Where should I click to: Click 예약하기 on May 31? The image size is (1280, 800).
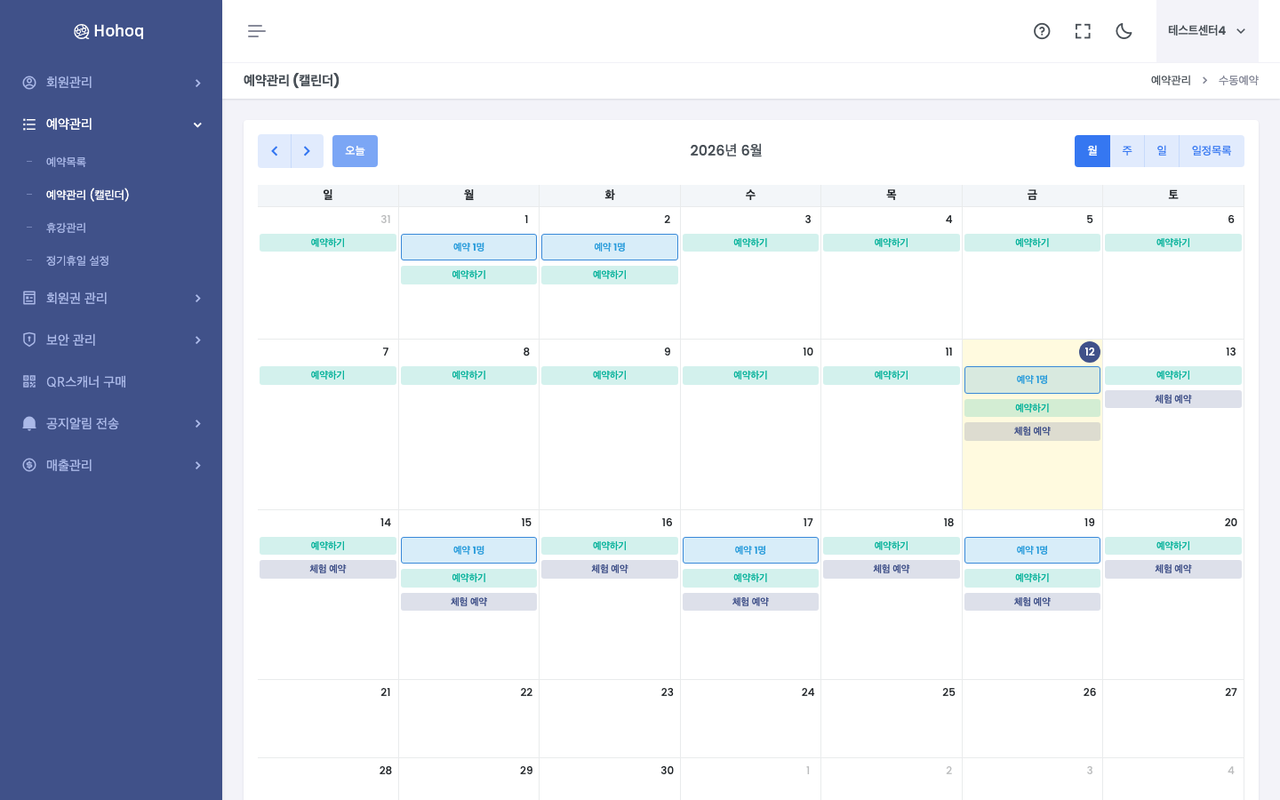pyautogui.click(x=328, y=243)
